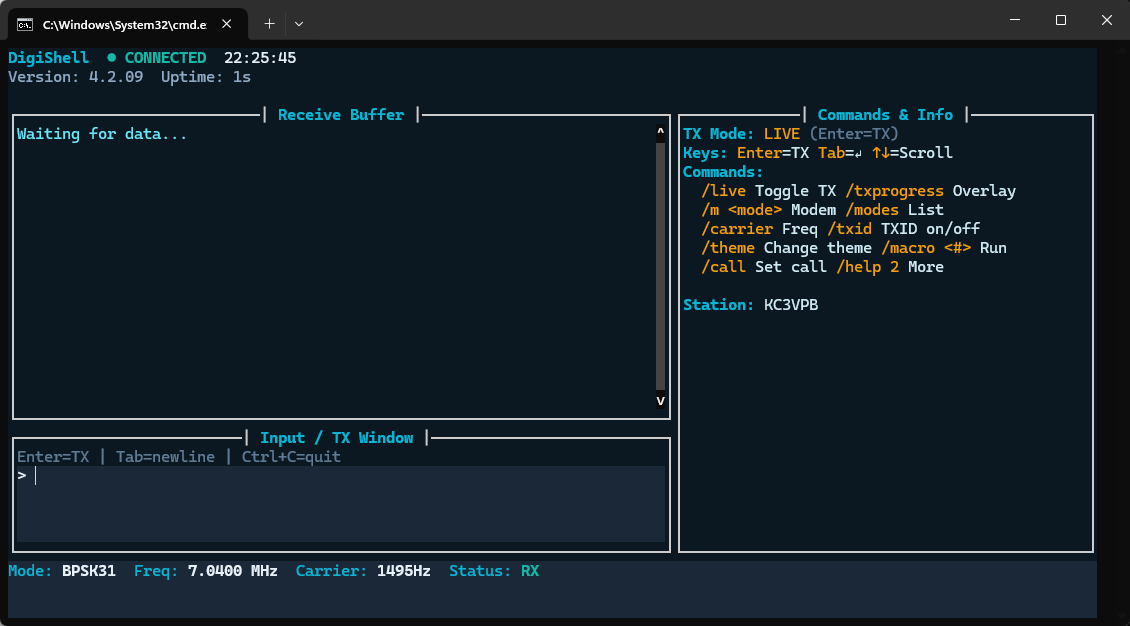Click the cmd.exe icon on the terminal tab
This screenshot has height=626, width=1130.
click(x=24, y=24)
